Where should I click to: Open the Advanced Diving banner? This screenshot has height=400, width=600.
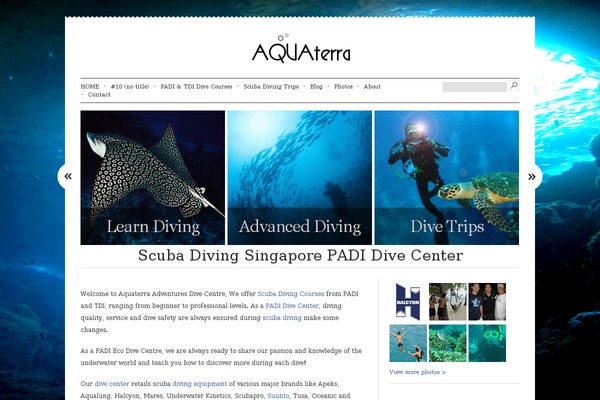300,178
